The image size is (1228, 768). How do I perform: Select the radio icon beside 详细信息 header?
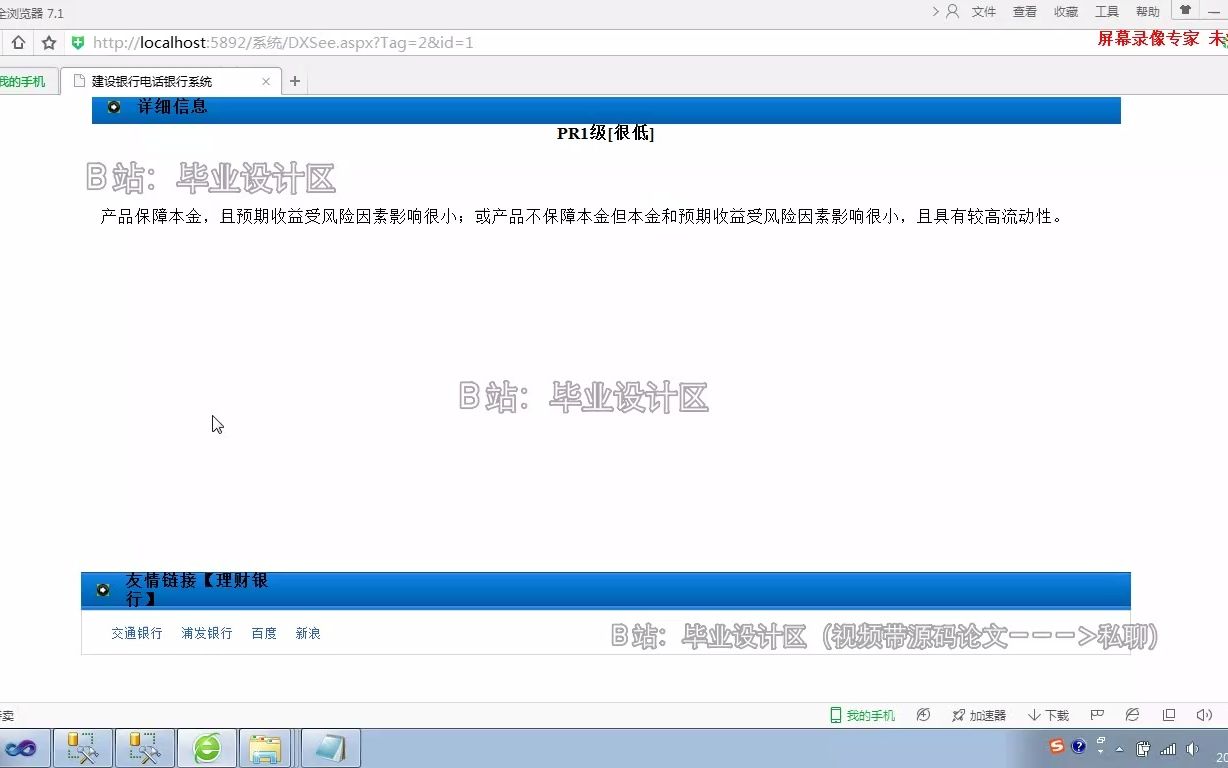(112, 107)
